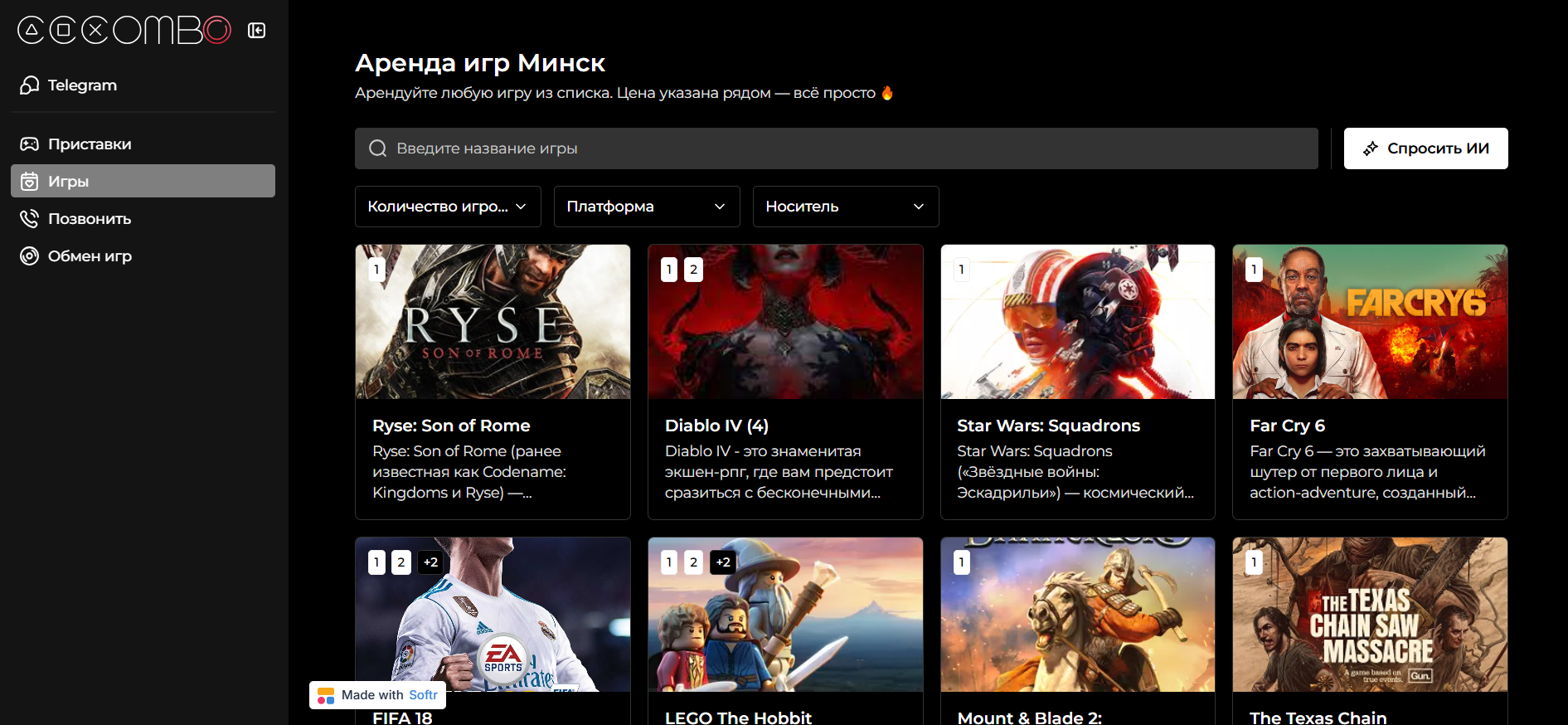Select Игры in the sidebar

tap(143, 181)
